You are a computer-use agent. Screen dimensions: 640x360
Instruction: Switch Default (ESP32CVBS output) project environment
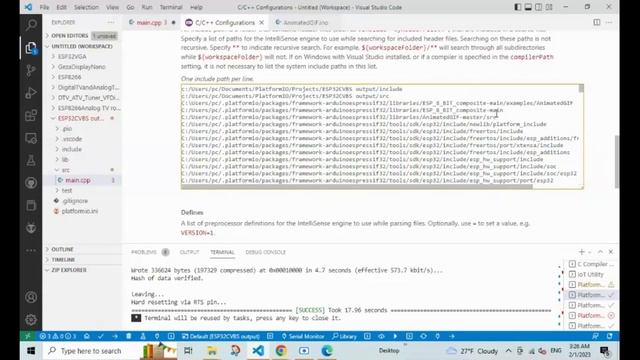point(221,336)
